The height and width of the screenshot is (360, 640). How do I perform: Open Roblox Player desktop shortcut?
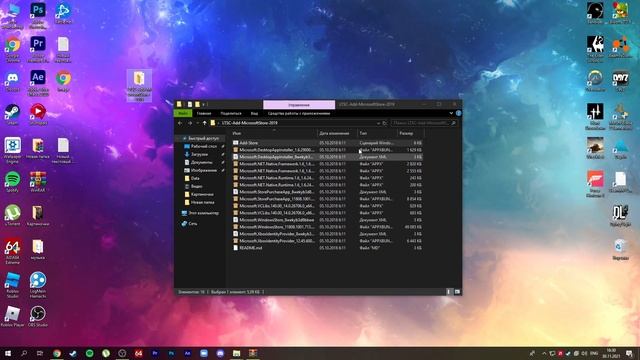(13, 317)
